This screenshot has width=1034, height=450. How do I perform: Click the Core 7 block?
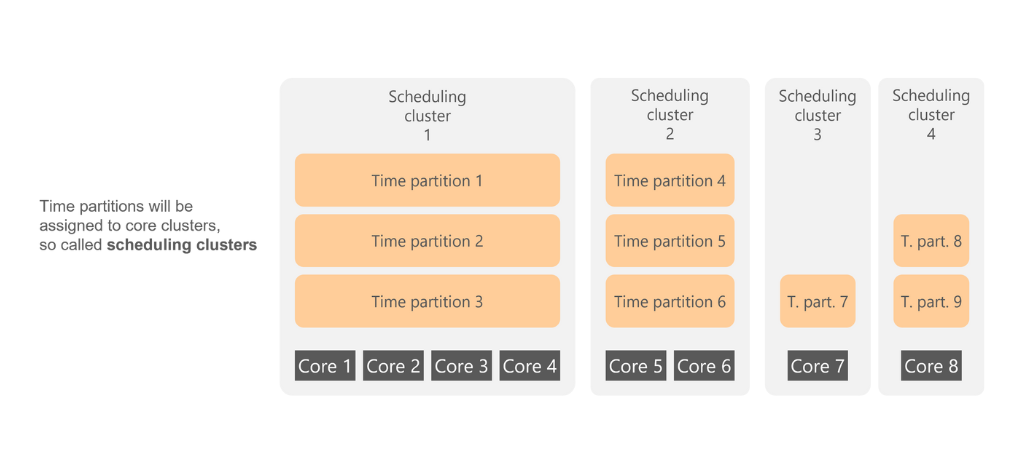[x=818, y=366]
